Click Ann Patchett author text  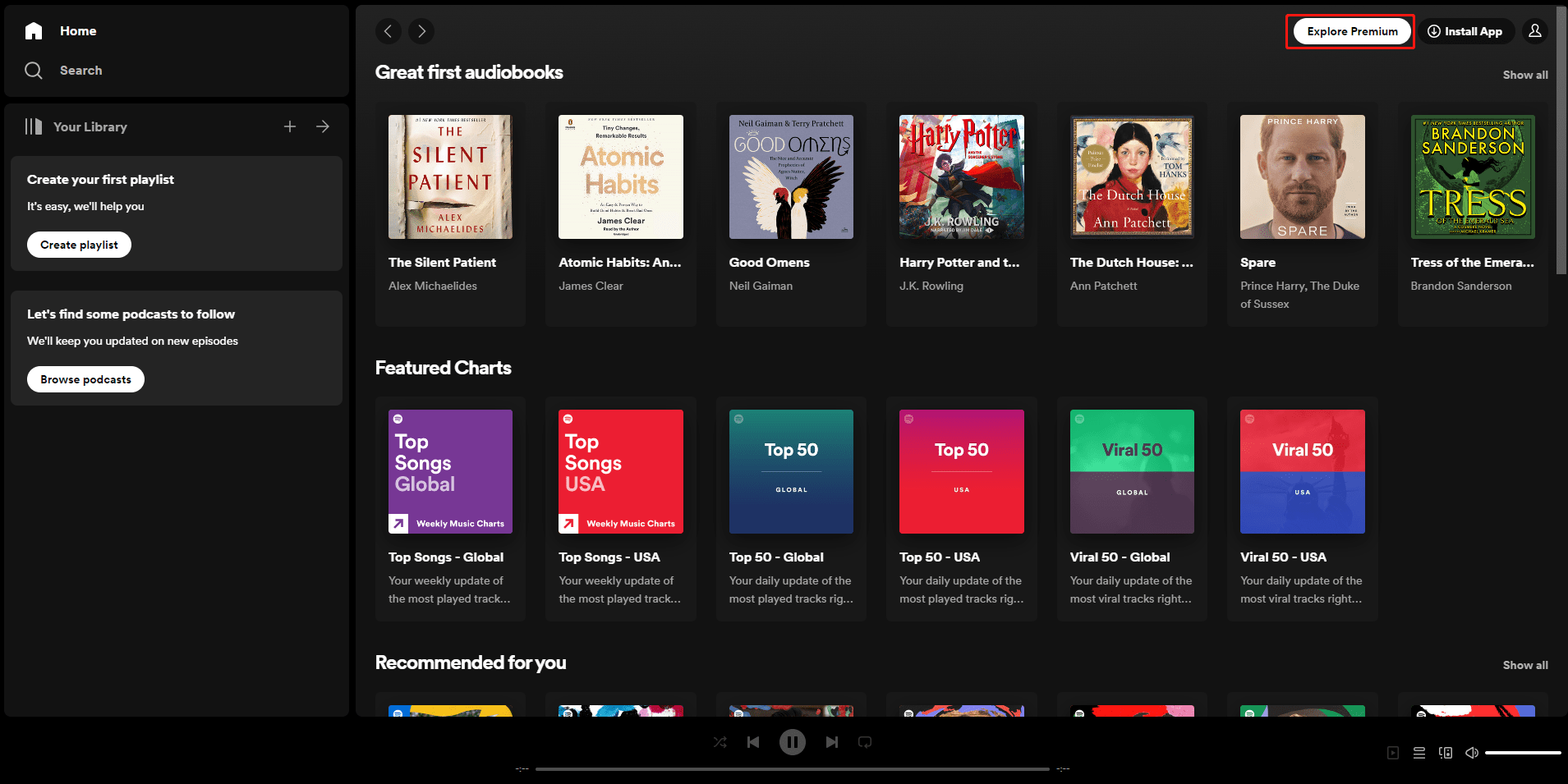1103,286
